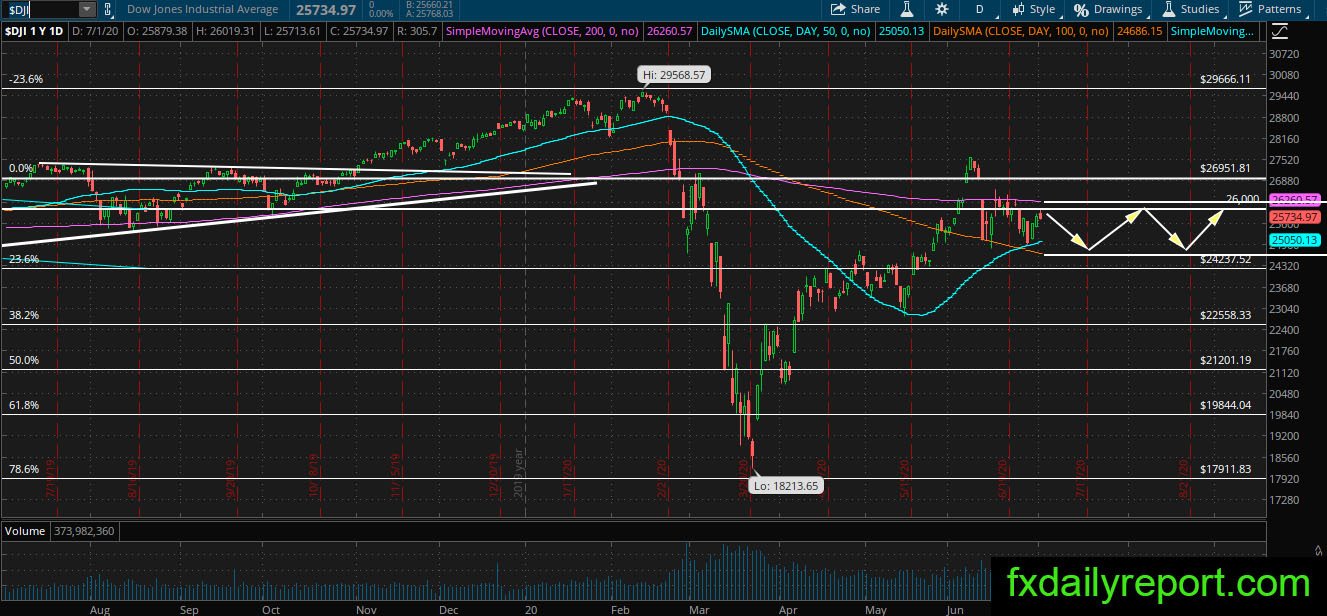Open the Studies menu

[x=1190, y=9]
